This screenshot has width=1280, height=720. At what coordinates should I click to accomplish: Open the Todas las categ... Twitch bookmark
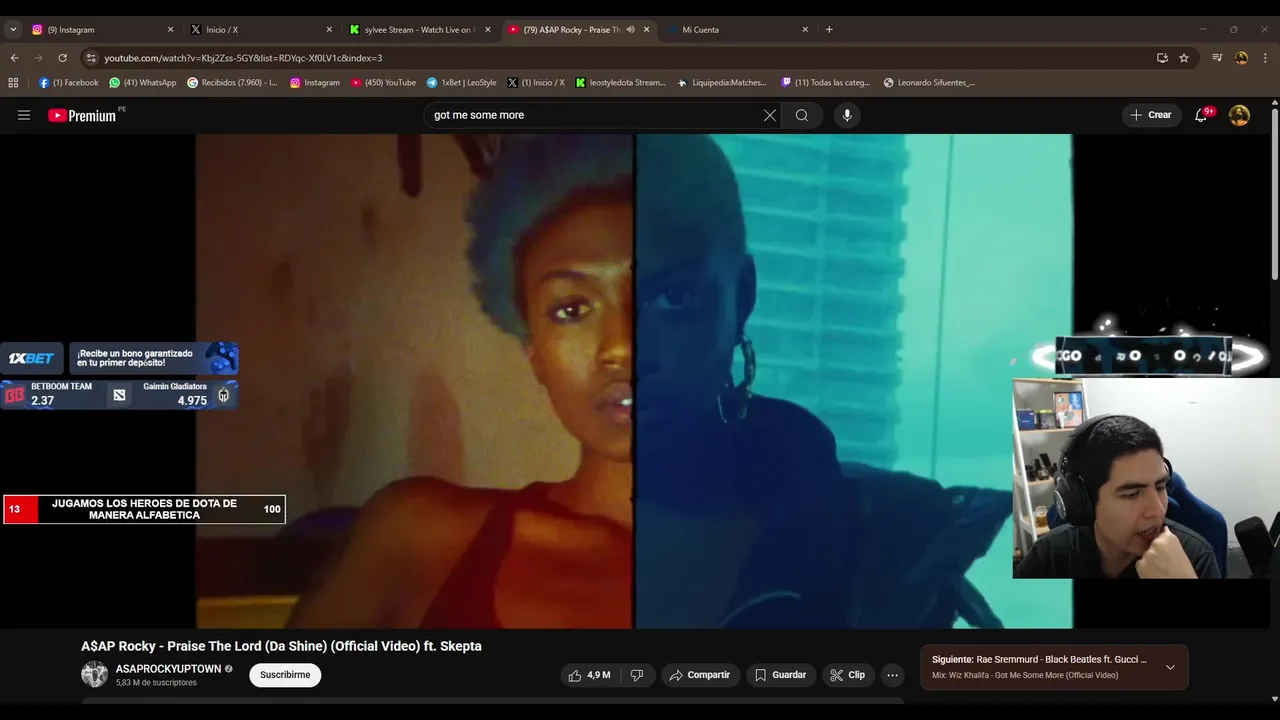coord(826,83)
